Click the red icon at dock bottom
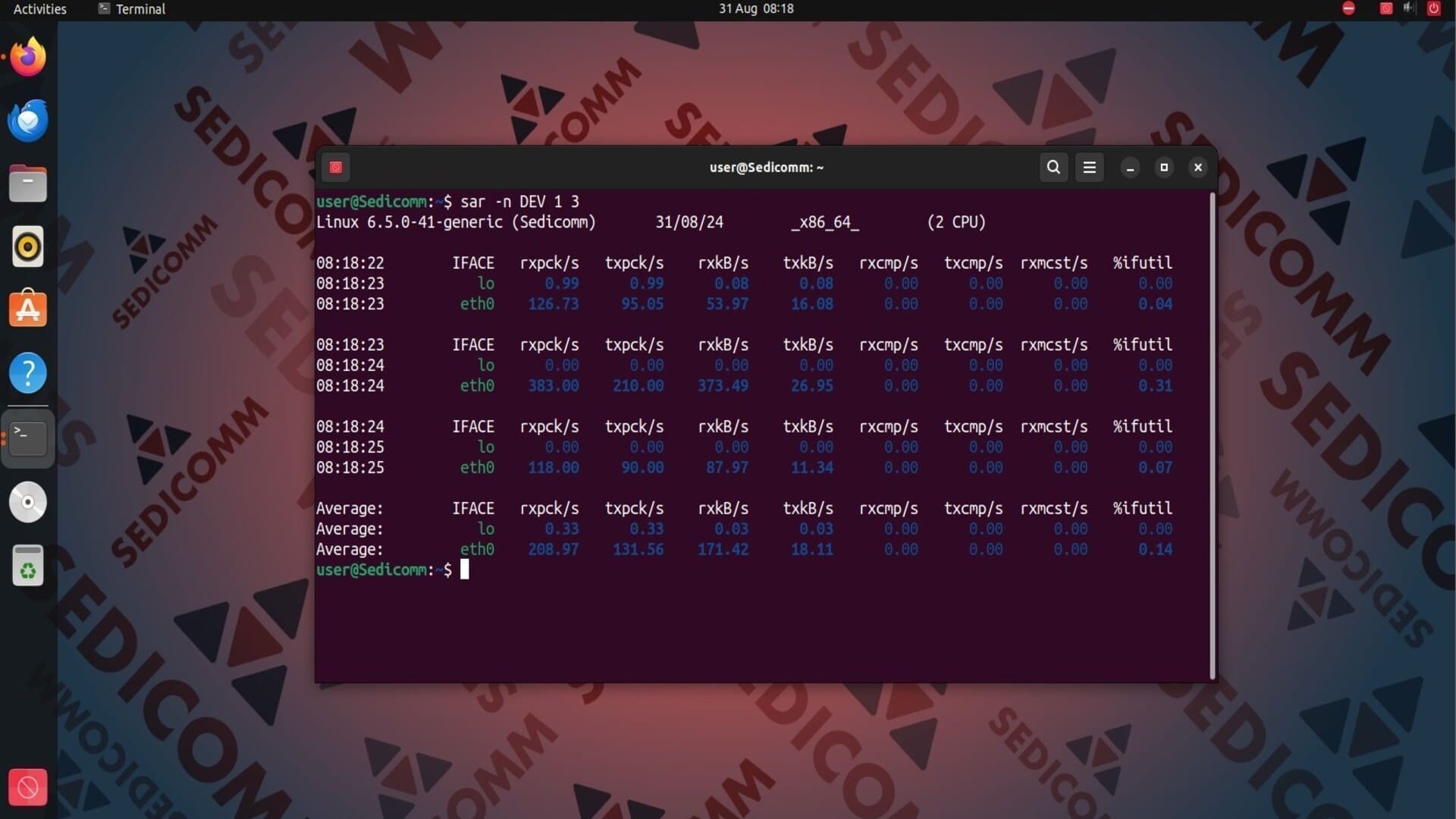Image resolution: width=1456 pixels, height=819 pixels. tap(28, 787)
